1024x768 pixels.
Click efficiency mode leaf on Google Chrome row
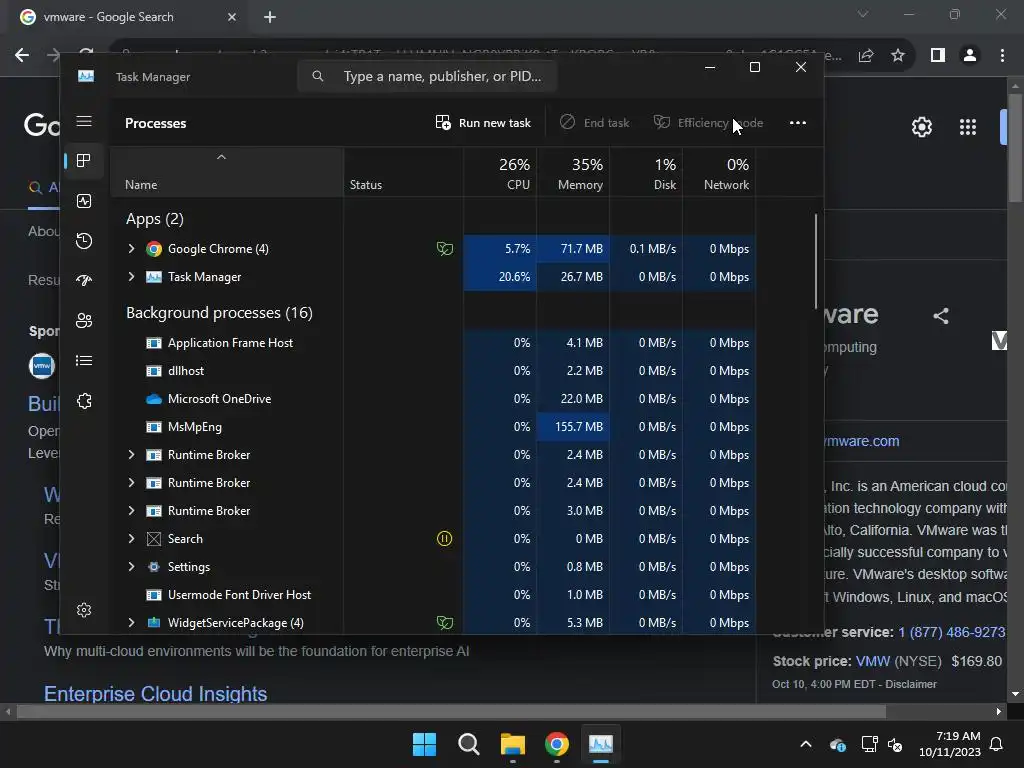pyautogui.click(x=445, y=248)
